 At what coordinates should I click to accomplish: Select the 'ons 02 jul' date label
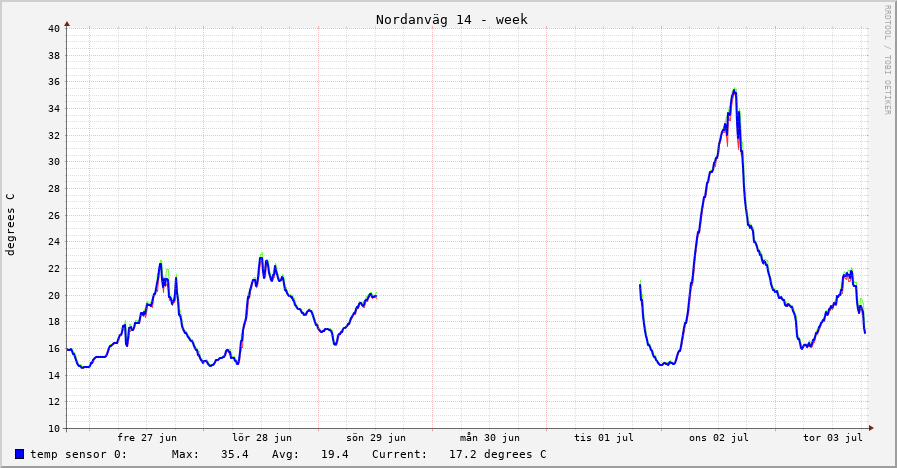tap(719, 438)
